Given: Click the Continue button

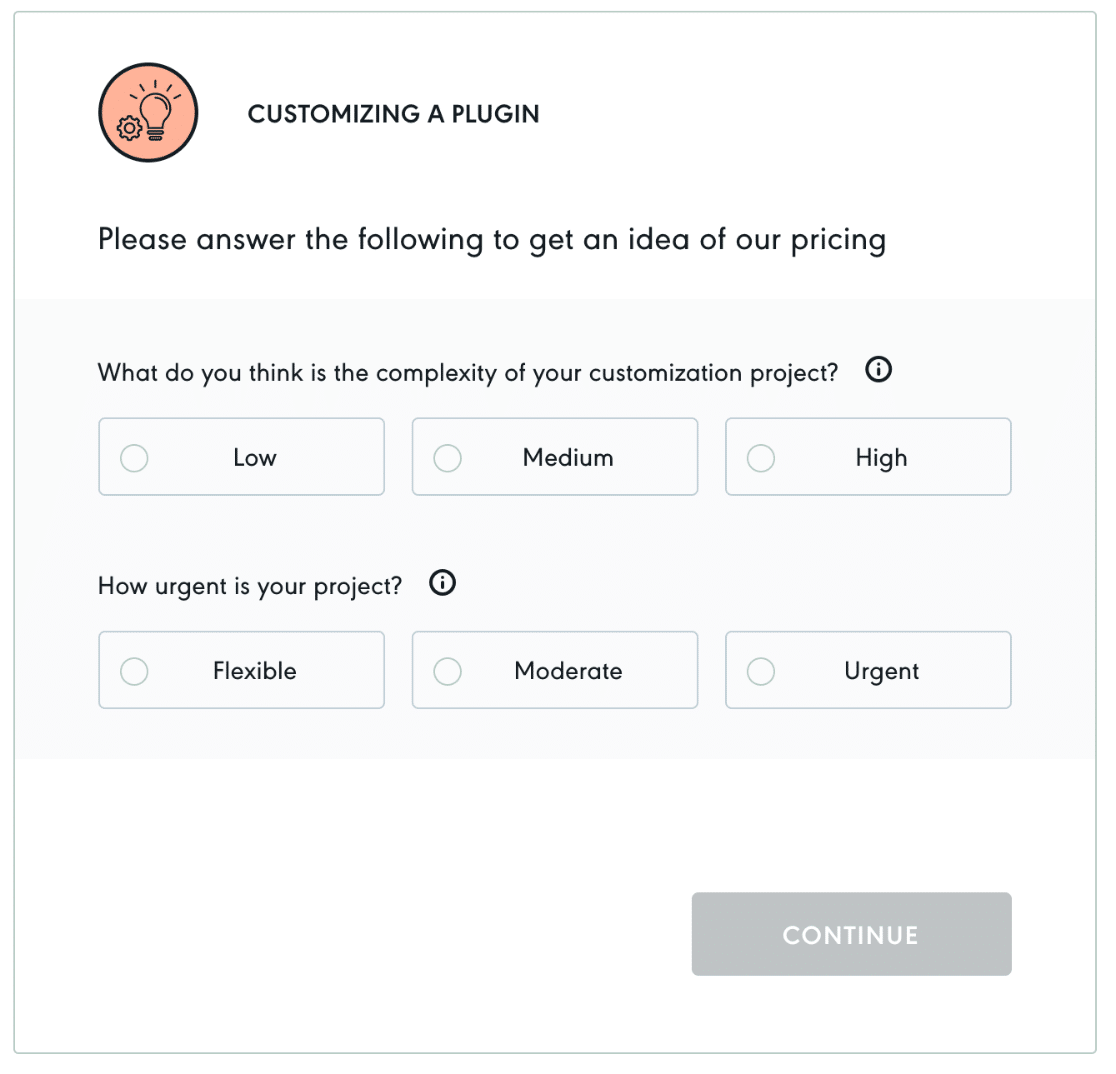Looking at the screenshot, I should point(851,935).
